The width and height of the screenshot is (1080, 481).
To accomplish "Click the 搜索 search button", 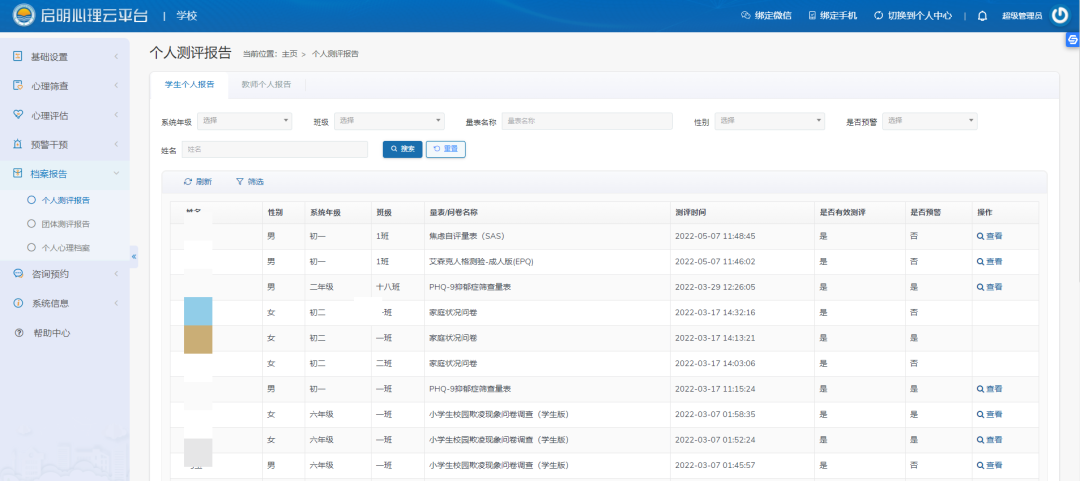I will pyautogui.click(x=402, y=149).
